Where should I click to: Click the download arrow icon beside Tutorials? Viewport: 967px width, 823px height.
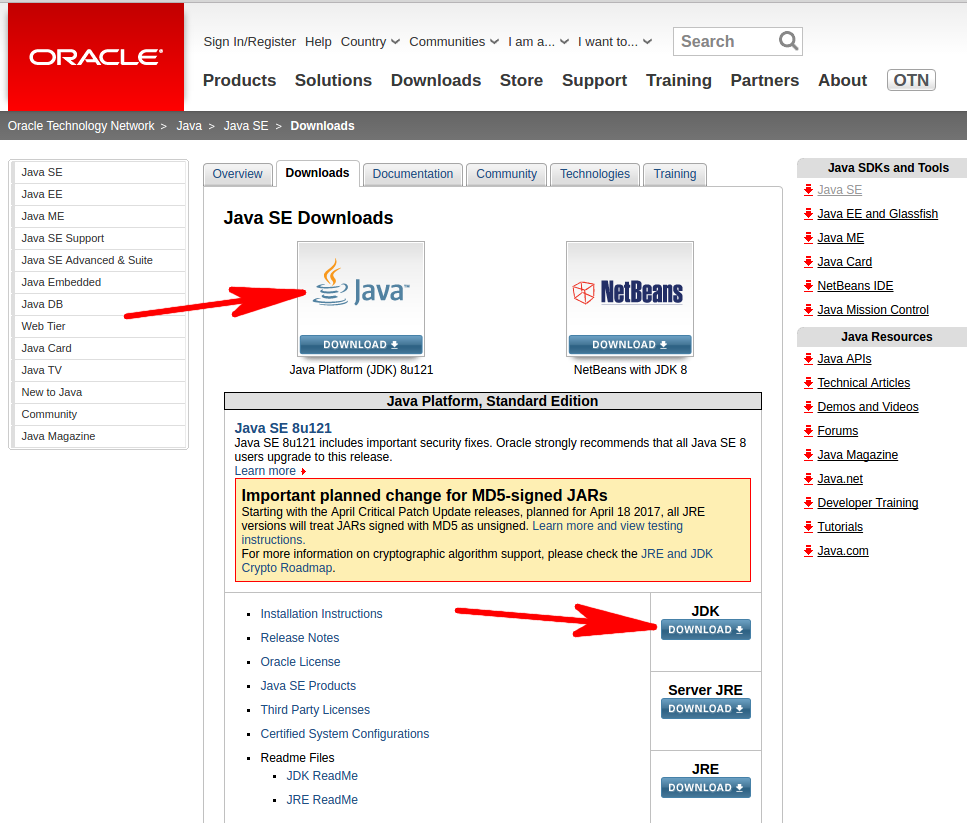(x=809, y=527)
